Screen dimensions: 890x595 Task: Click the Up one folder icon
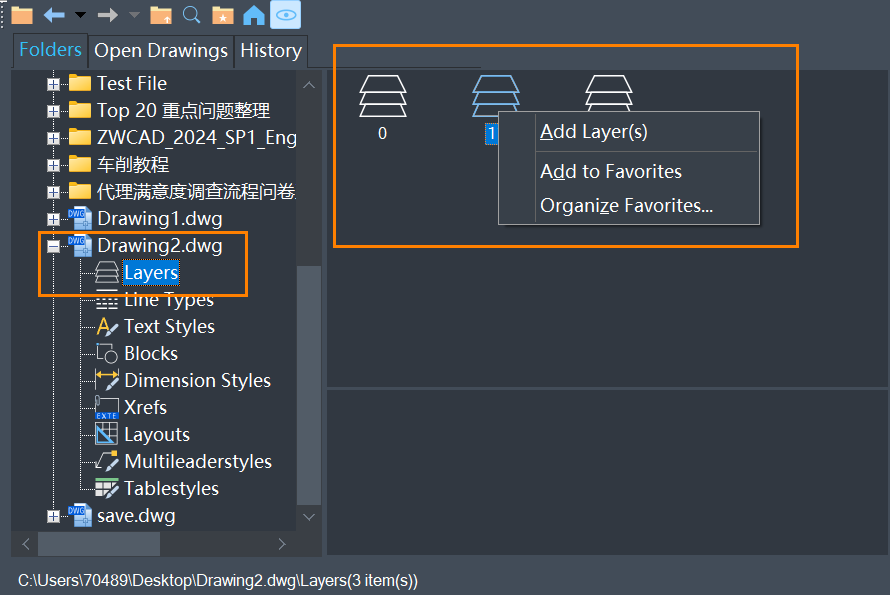(x=161, y=15)
